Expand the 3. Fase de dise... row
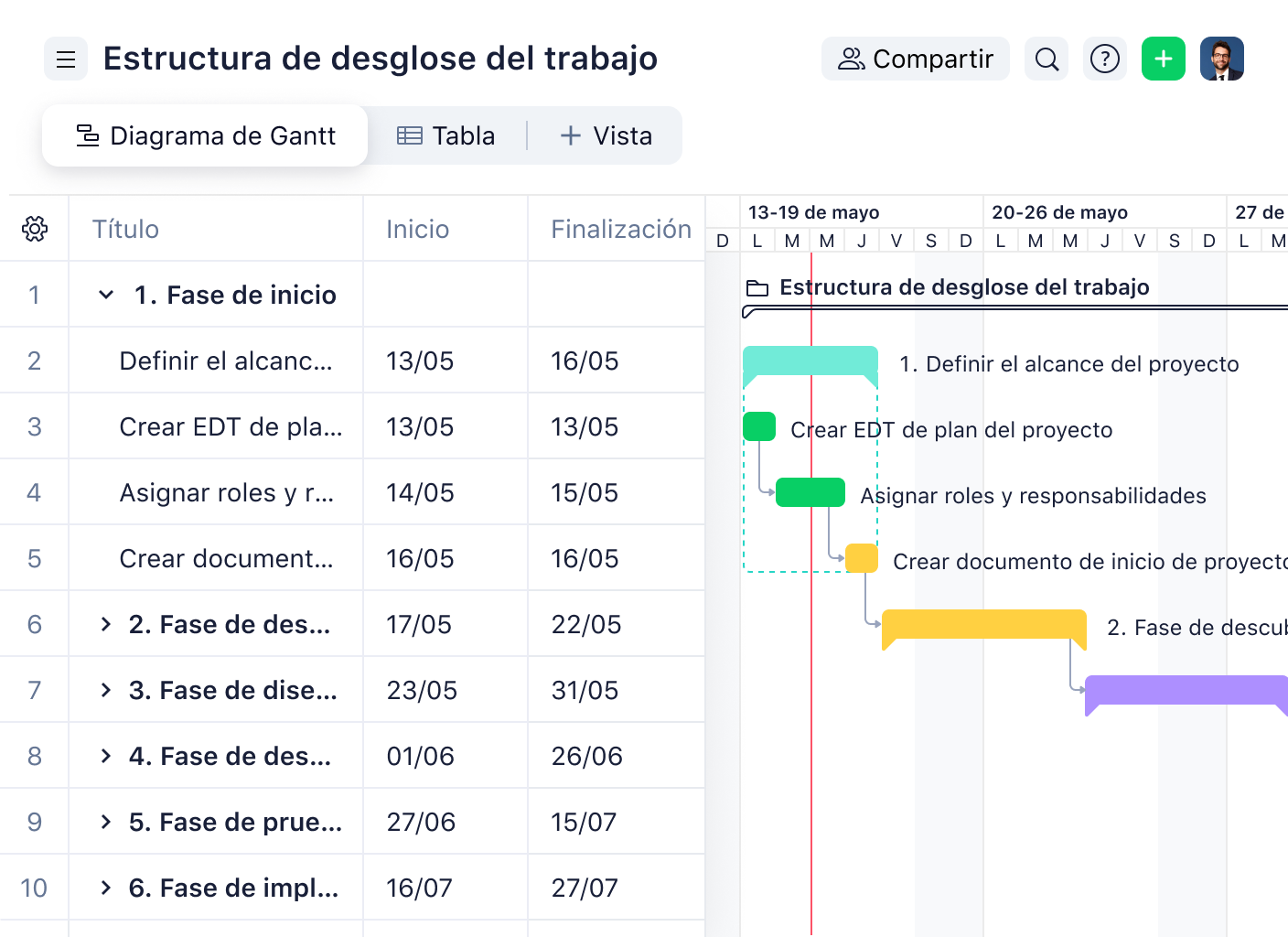This screenshot has height=937, width=1288. [x=106, y=690]
